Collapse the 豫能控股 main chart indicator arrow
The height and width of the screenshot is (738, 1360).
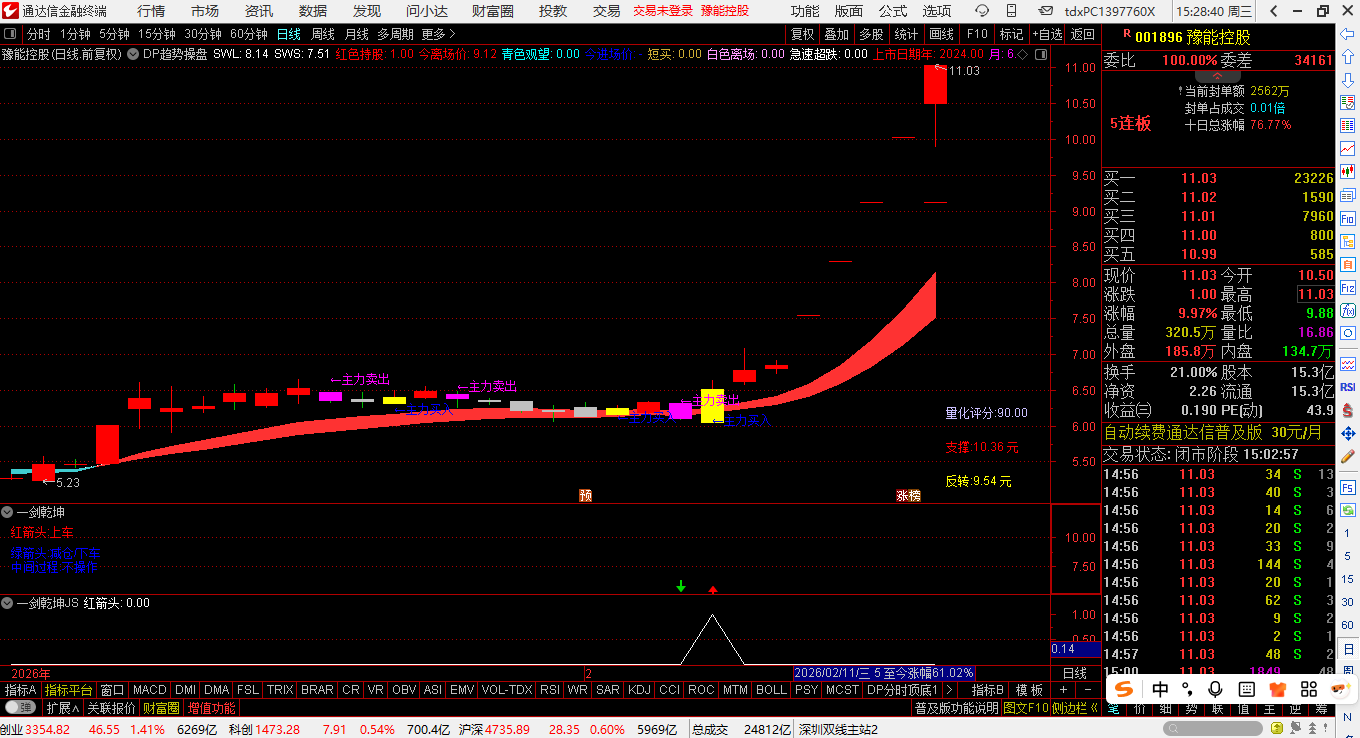click(x=135, y=54)
